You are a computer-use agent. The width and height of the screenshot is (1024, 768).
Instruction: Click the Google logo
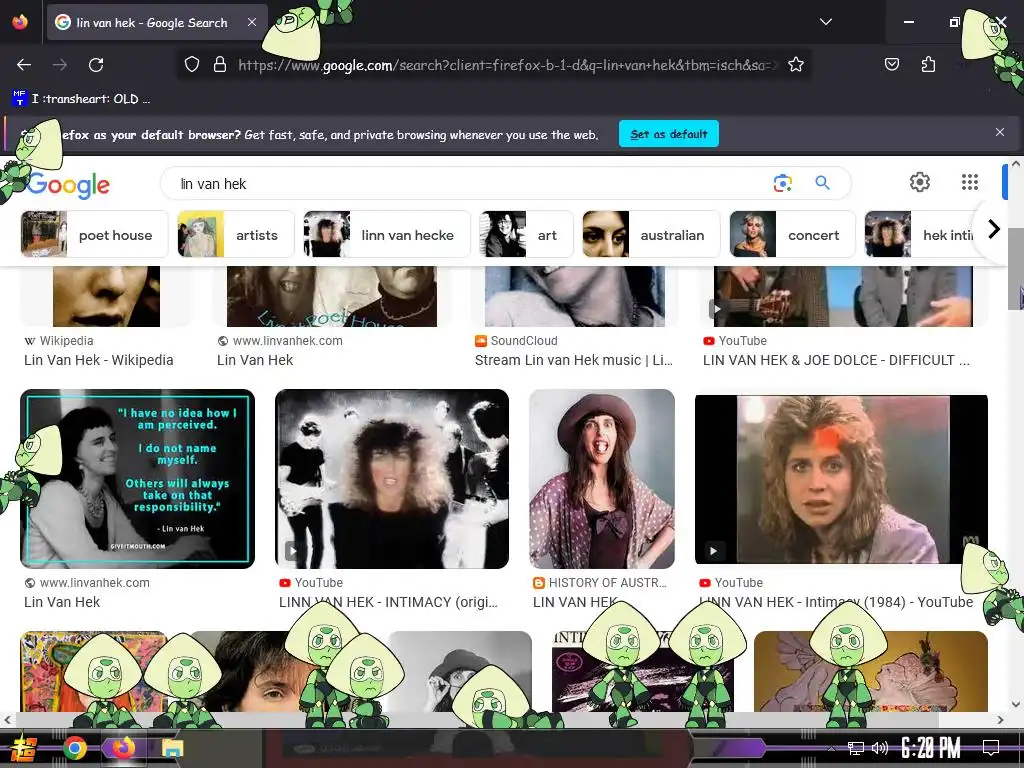(x=68, y=185)
